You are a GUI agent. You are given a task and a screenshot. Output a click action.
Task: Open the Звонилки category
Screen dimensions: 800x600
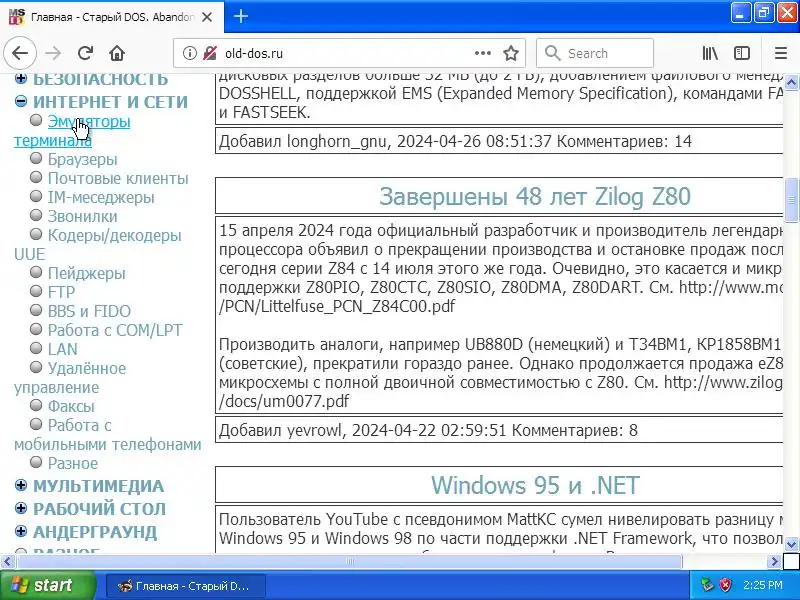pos(82,216)
